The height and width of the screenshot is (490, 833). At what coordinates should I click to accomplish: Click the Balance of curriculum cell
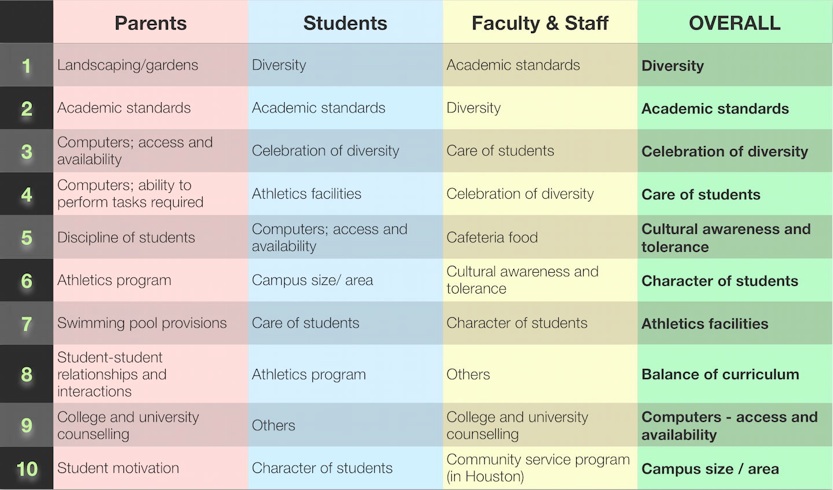coord(720,374)
